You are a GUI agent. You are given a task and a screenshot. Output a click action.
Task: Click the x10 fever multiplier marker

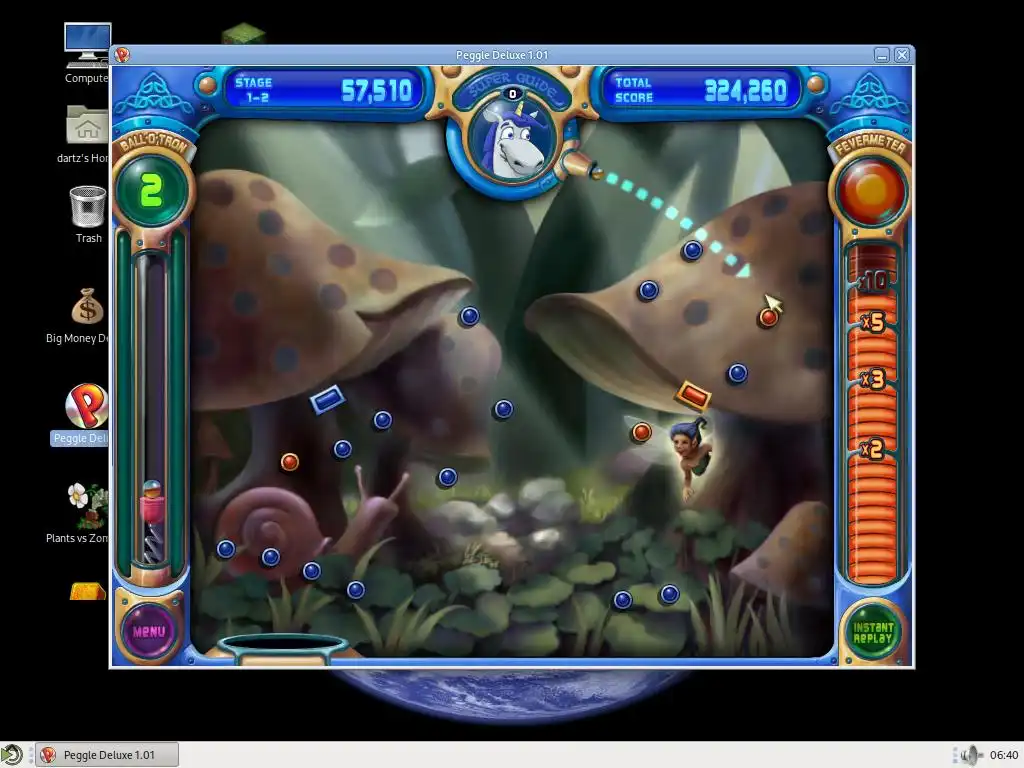(872, 281)
